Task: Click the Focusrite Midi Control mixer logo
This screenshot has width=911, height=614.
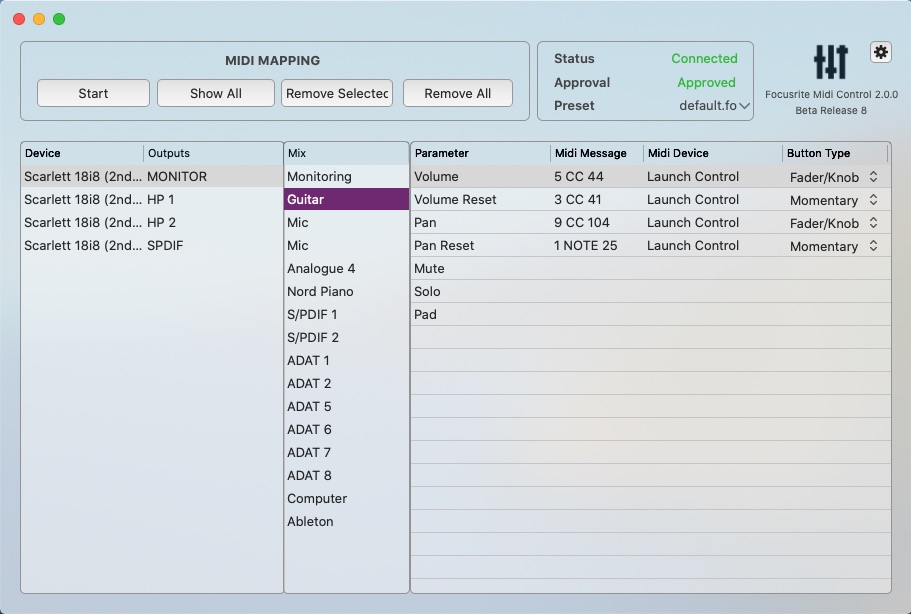Action: coord(831,62)
